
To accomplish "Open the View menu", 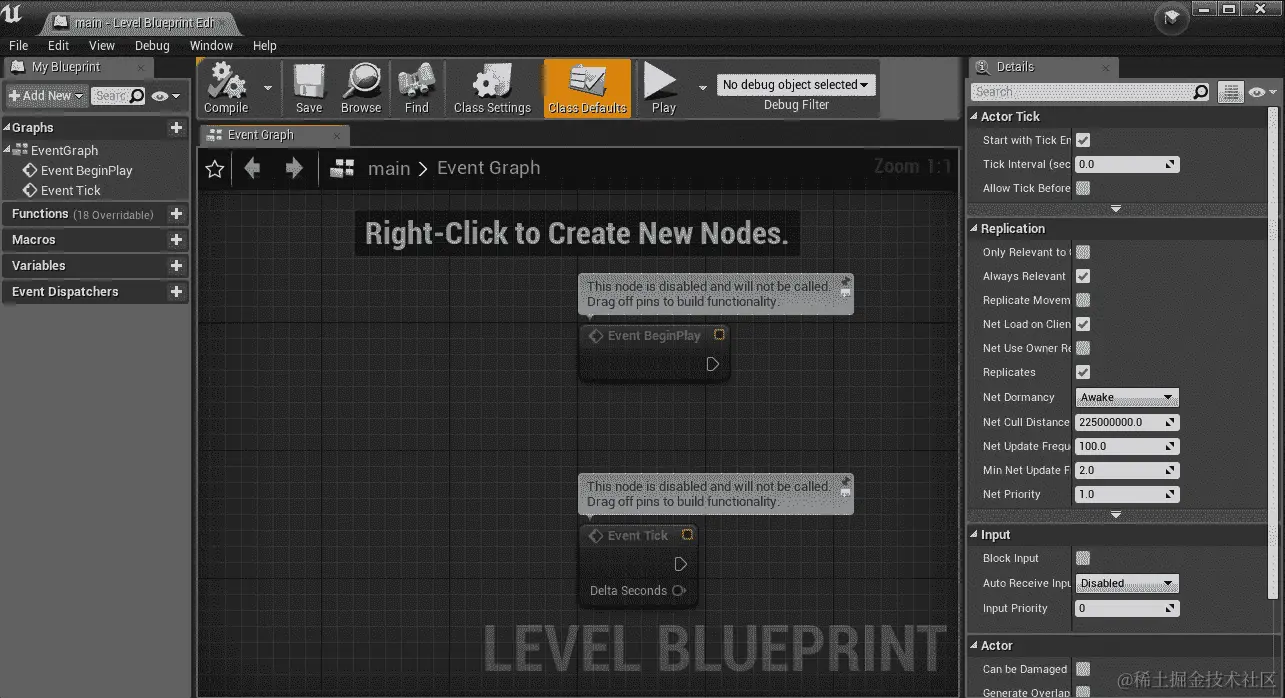I will (102, 45).
